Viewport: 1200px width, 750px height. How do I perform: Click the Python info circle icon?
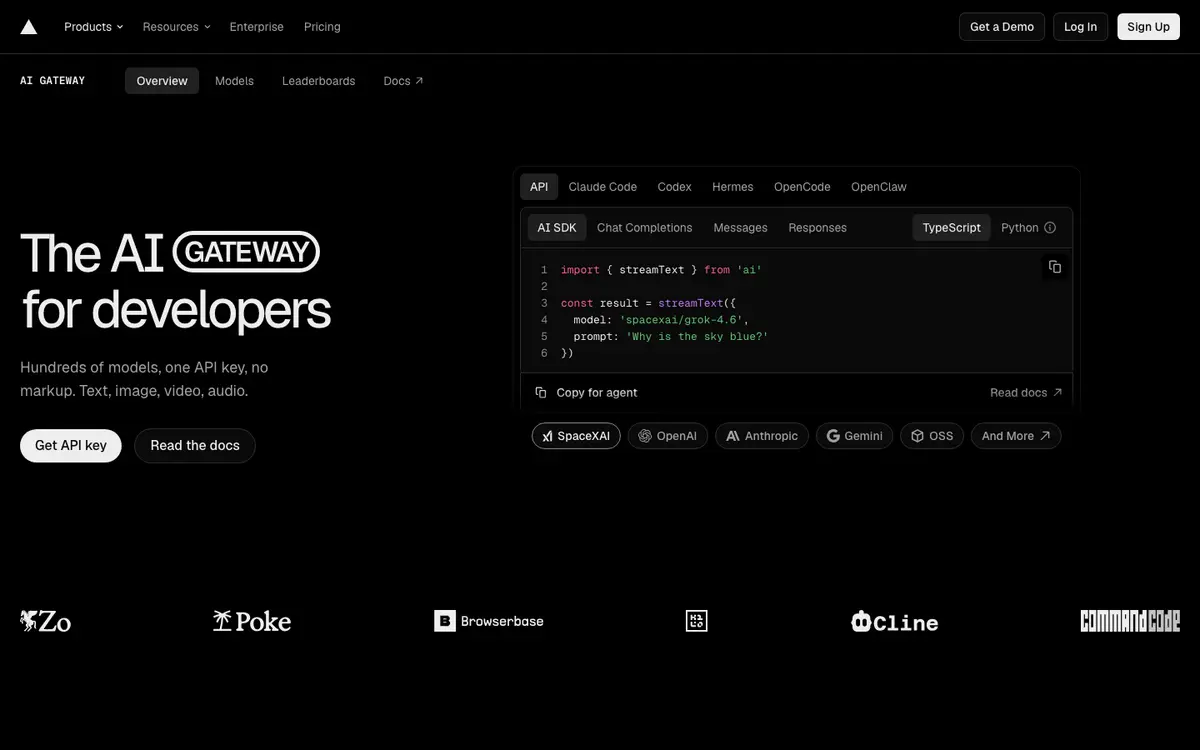pyautogui.click(x=1050, y=228)
